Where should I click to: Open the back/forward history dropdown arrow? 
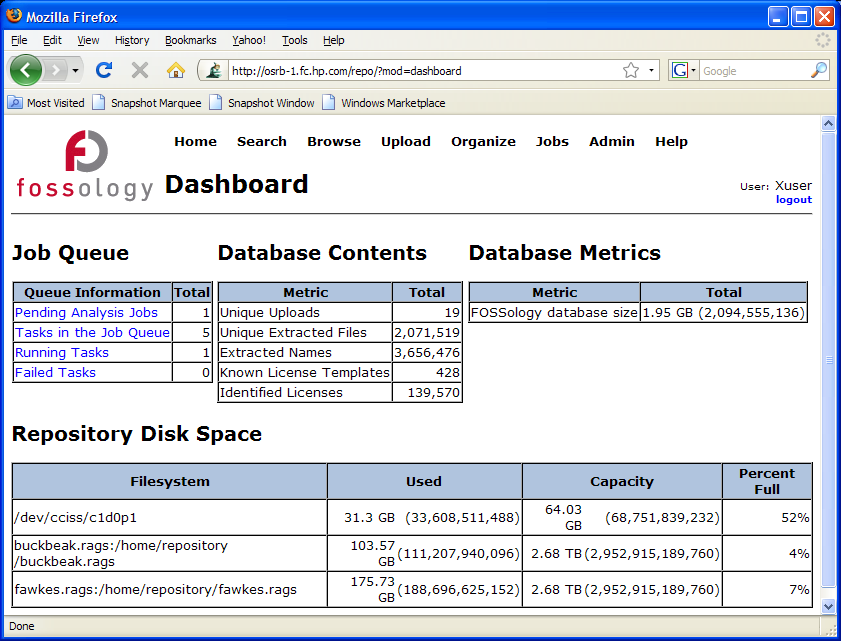tap(75, 71)
